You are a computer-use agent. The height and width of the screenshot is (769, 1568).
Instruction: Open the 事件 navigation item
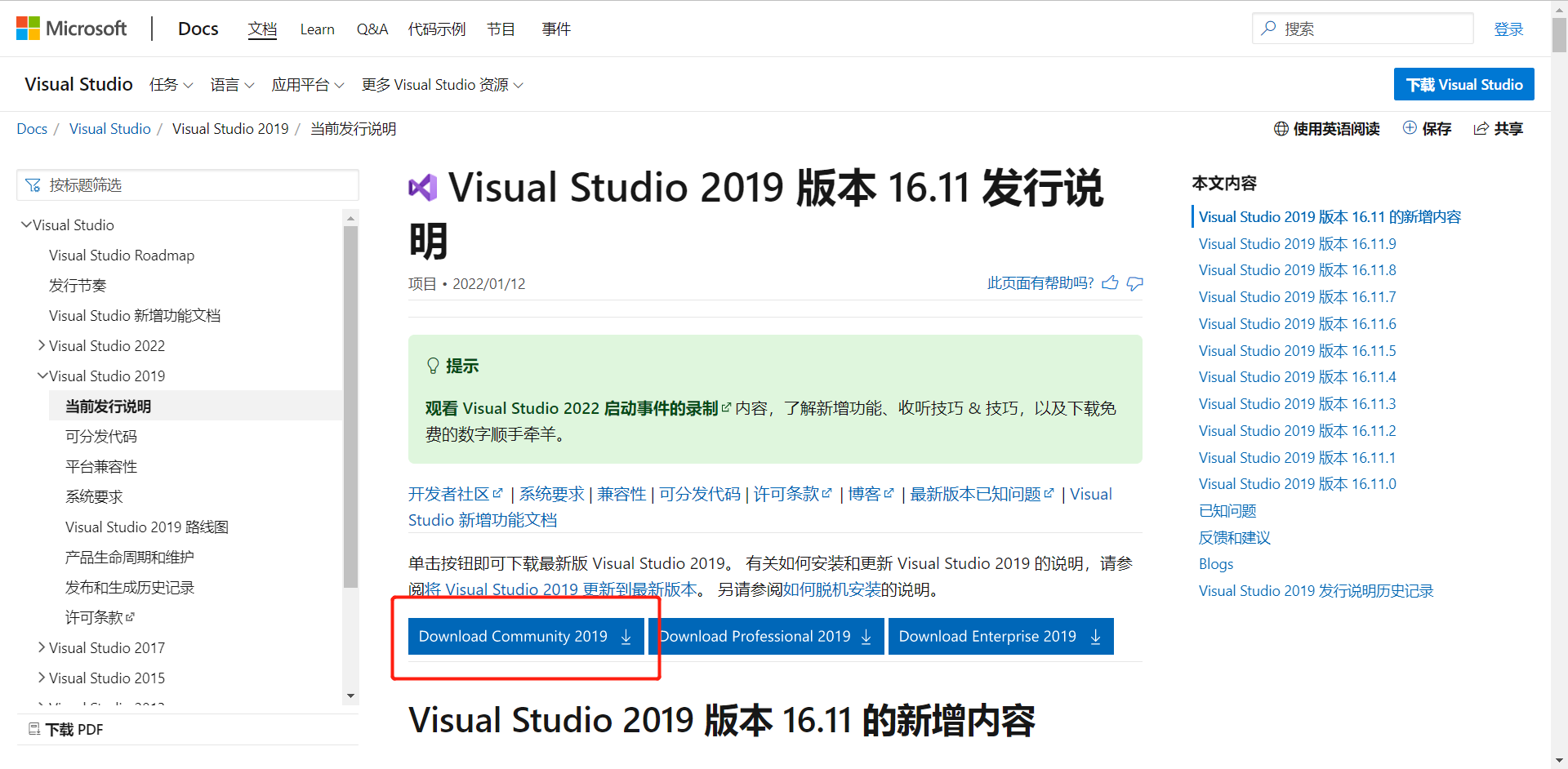click(x=556, y=29)
